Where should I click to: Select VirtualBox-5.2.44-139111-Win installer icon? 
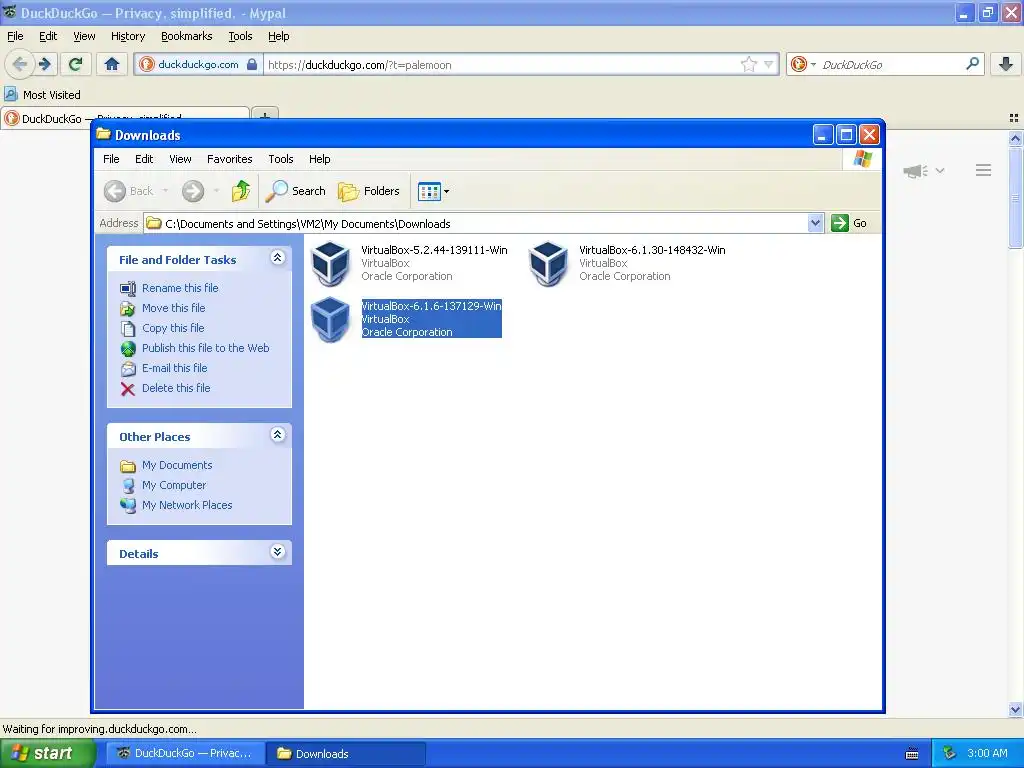(330, 263)
